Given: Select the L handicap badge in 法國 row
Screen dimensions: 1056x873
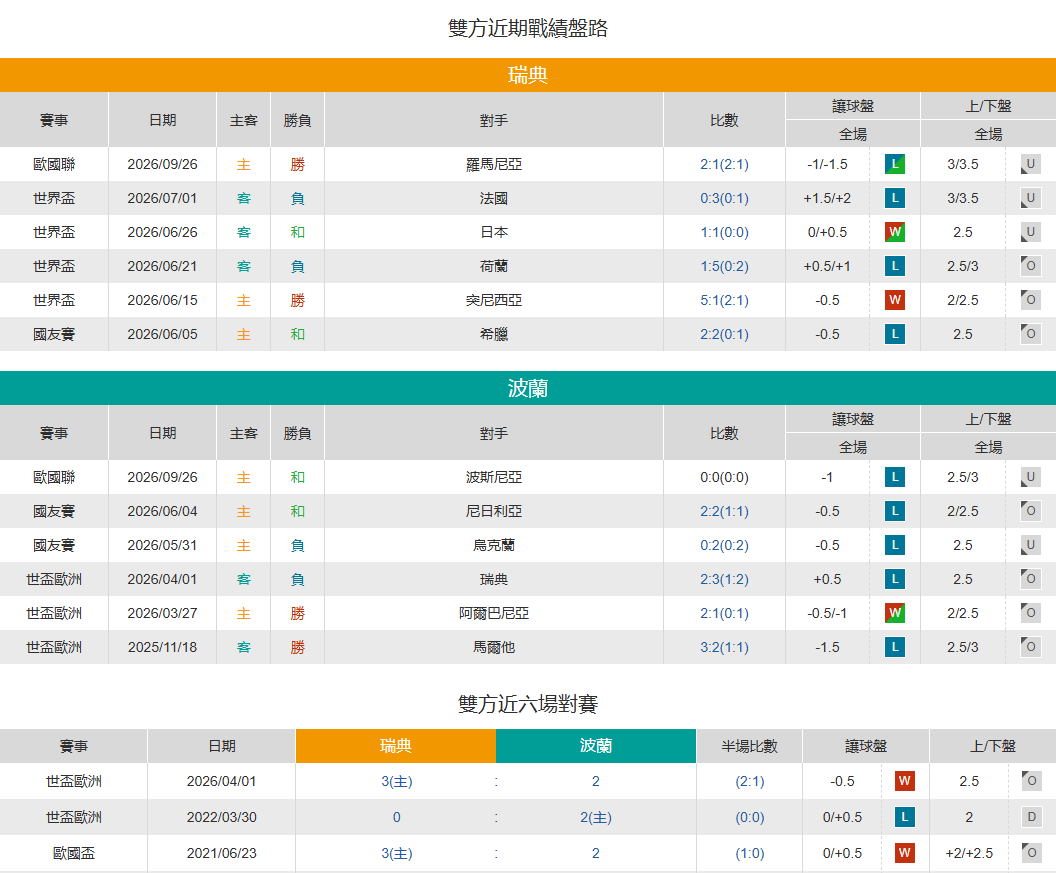Looking at the screenshot, I should [894, 198].
